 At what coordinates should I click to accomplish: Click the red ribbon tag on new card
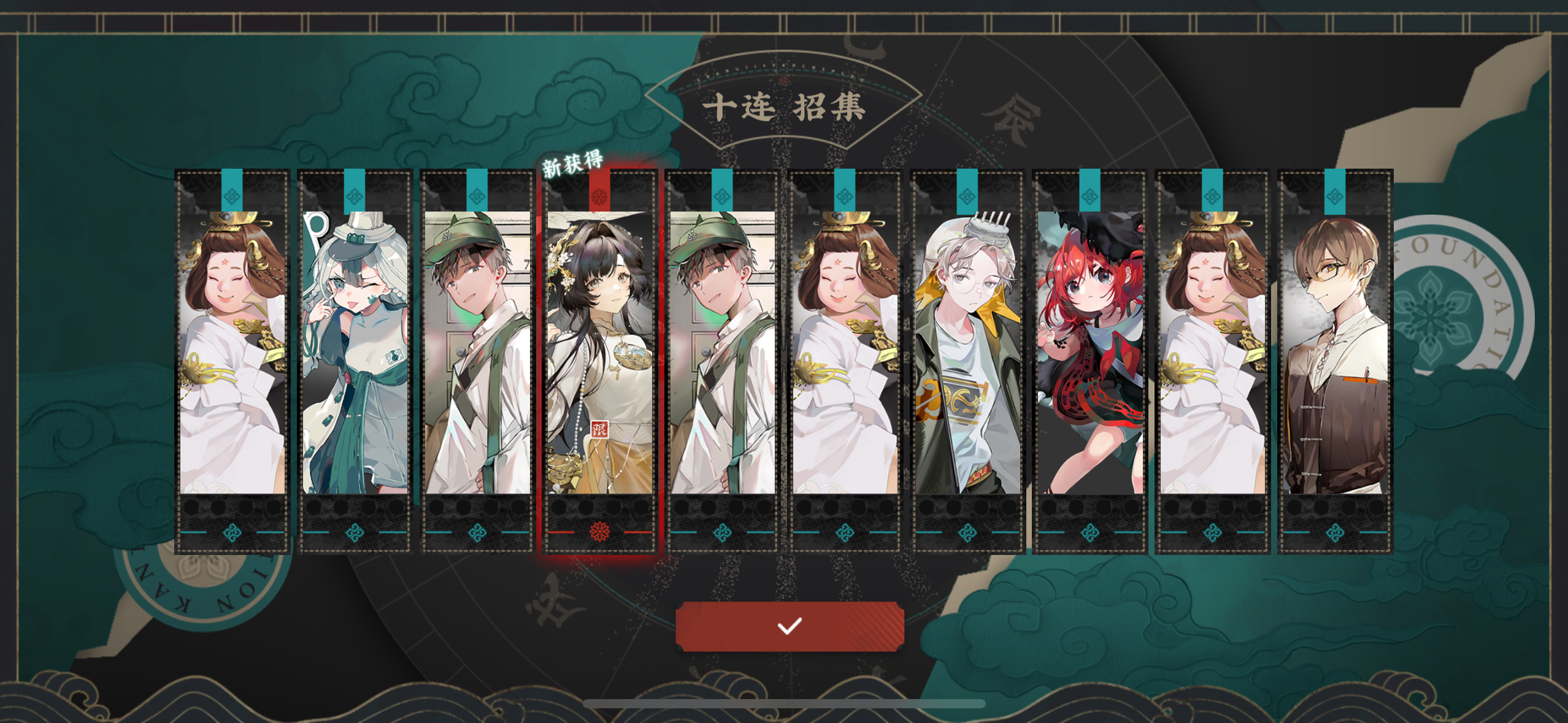(x=599, y=191)
